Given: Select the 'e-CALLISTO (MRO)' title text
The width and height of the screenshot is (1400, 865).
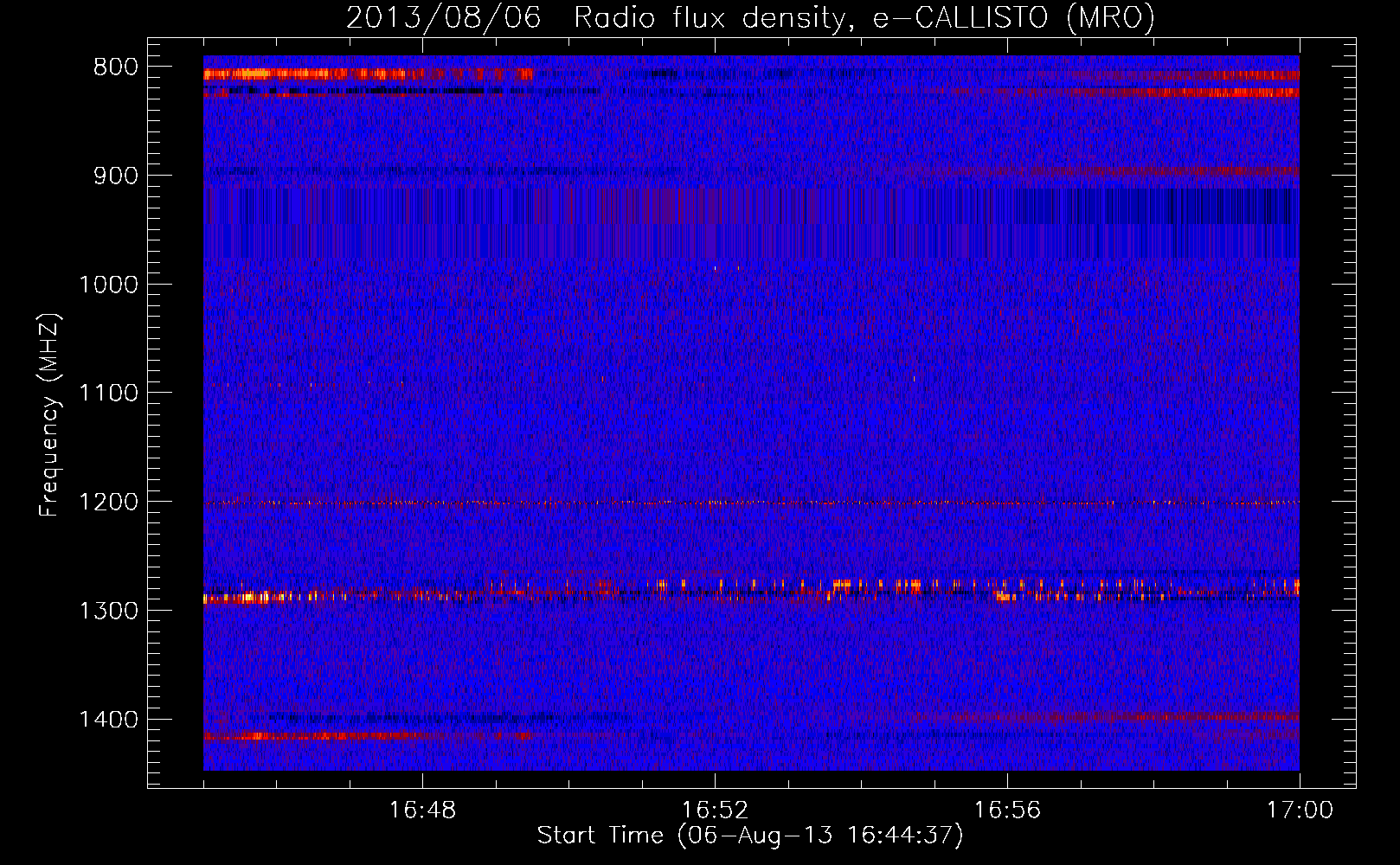Looking at the screenshot, I should 1014,18.
